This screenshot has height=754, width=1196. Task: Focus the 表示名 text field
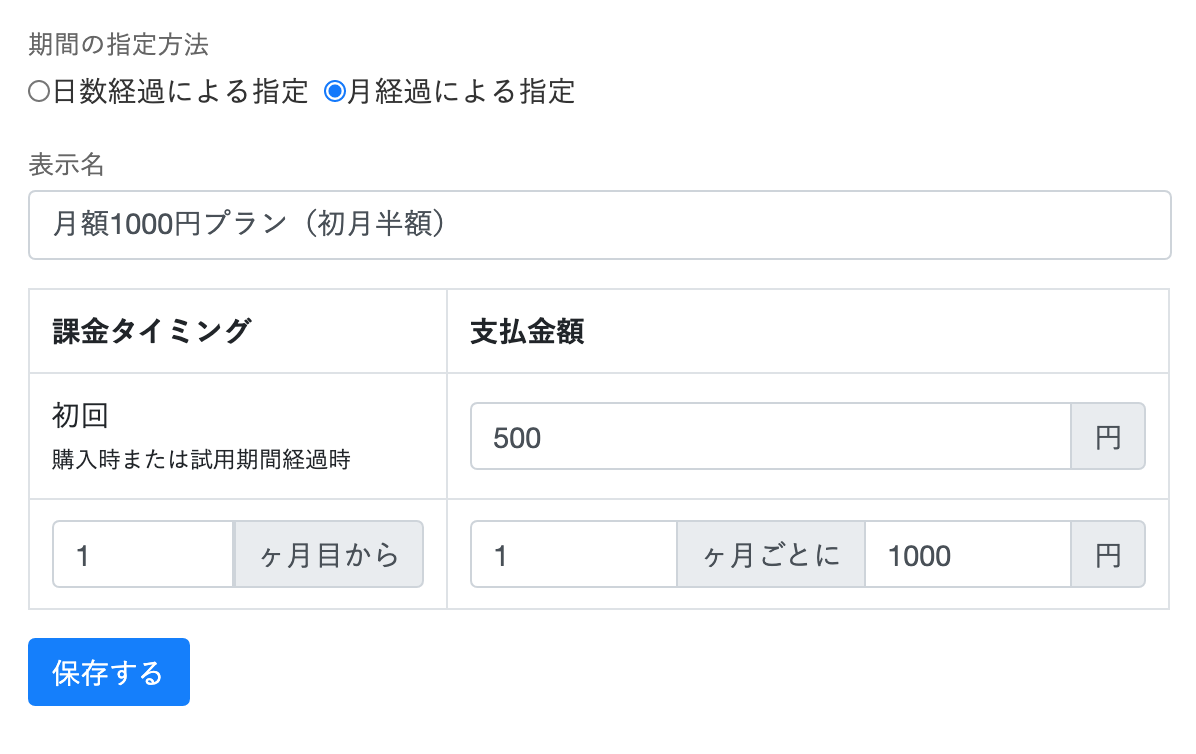pos(599,225)
